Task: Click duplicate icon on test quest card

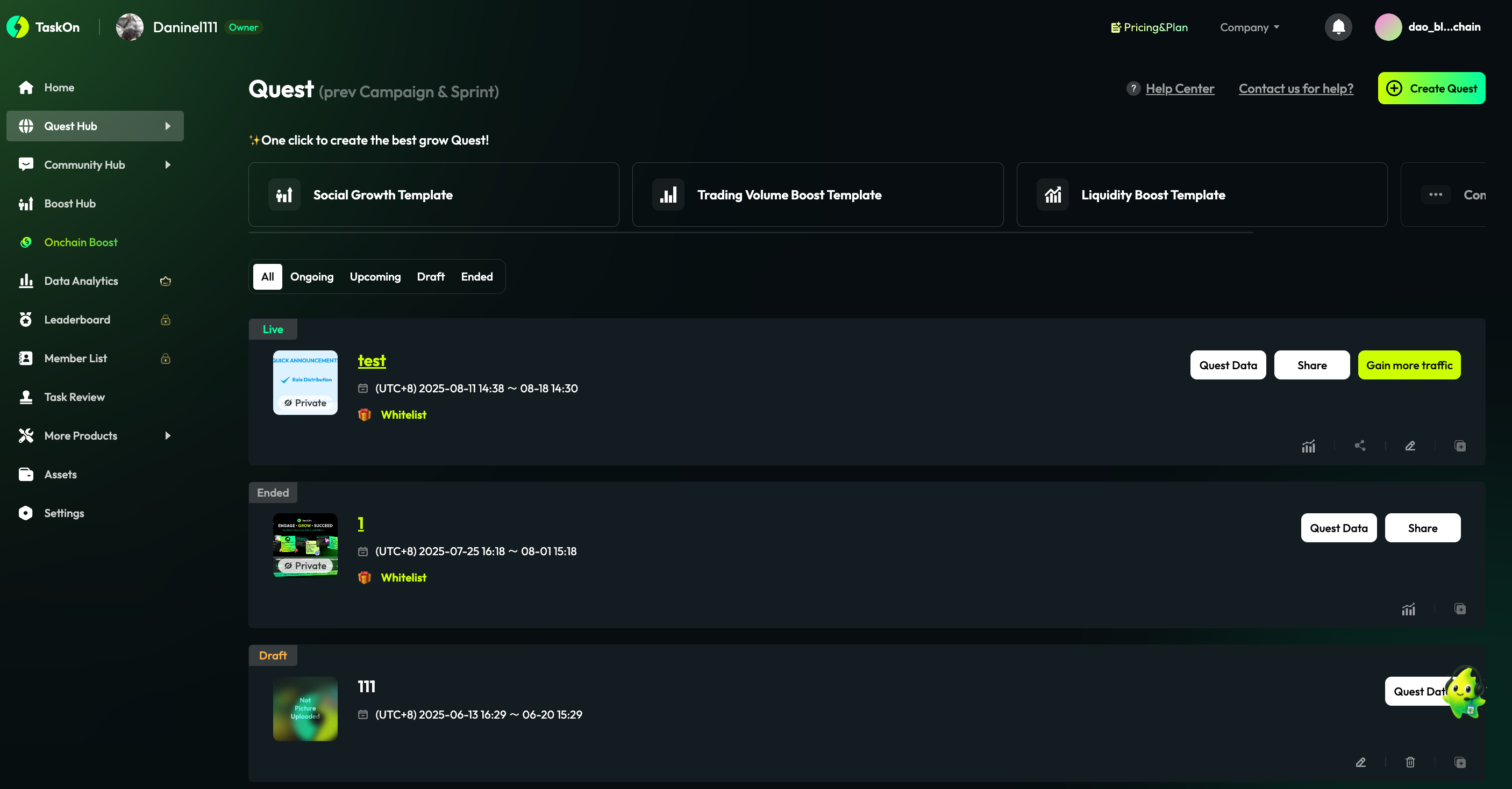Action: click(x=1460, y=446)
